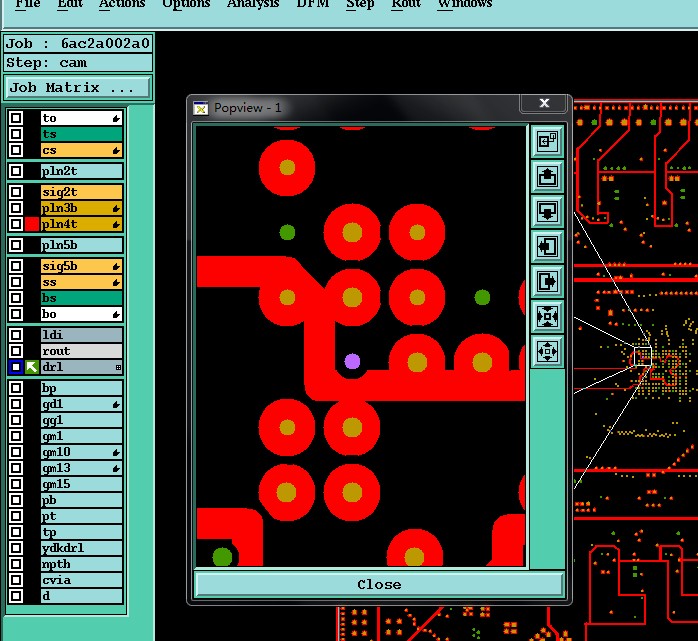The image size is (698, 641).
Task: Click the red color swatch beside pln4t
Action: [x=32, y=224]
